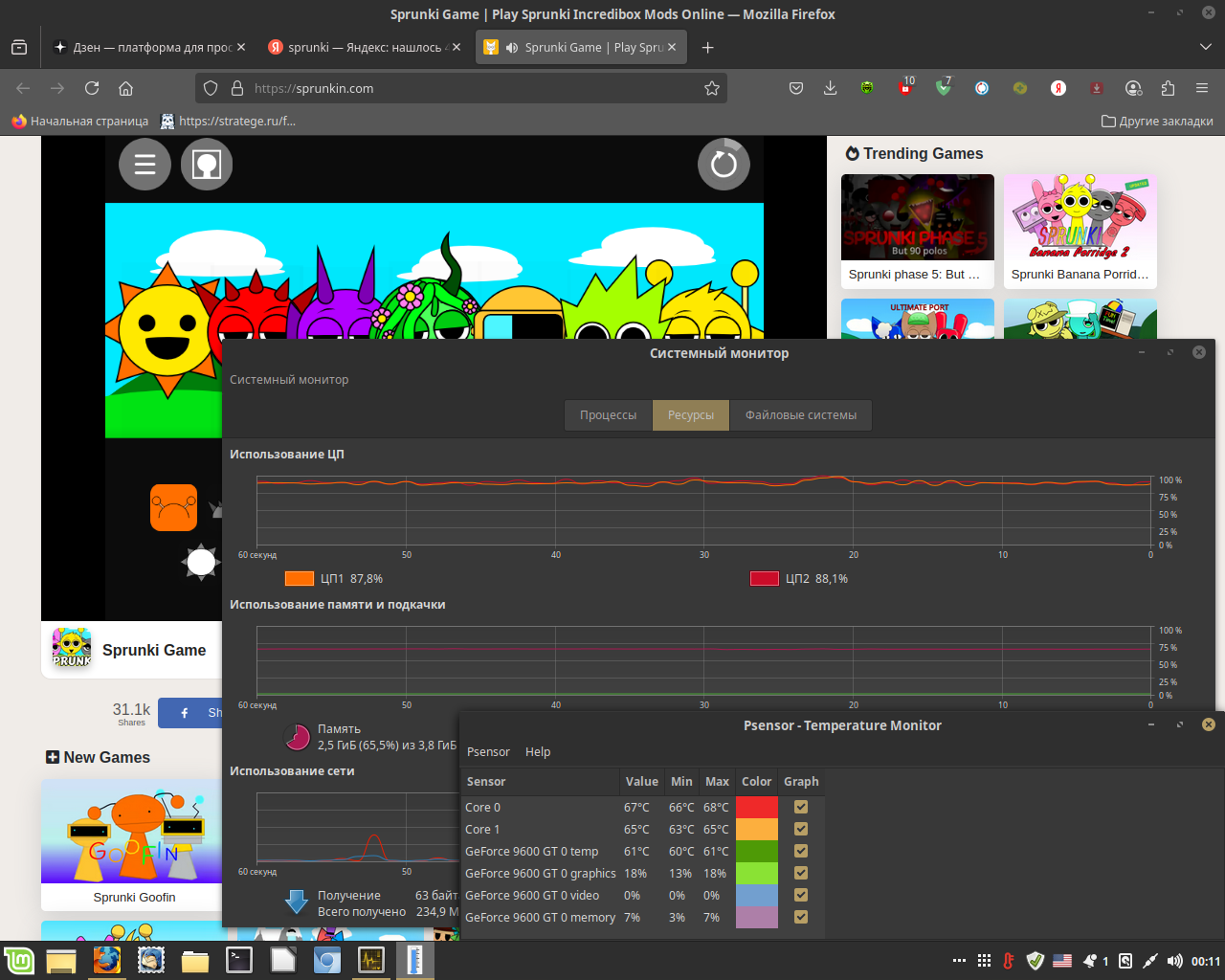
Task: Open Firefox View button in tab bar
Action: coord(19,47)
